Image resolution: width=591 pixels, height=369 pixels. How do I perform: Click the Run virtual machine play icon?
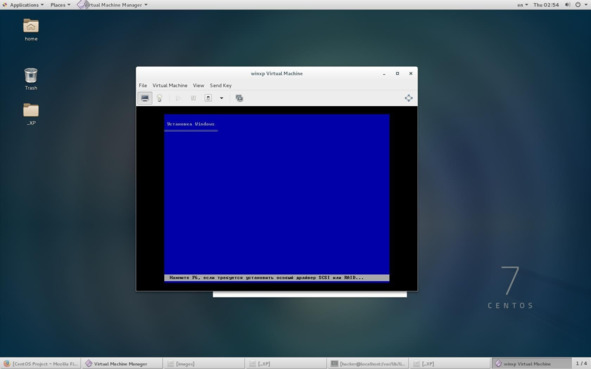(179, 98)
